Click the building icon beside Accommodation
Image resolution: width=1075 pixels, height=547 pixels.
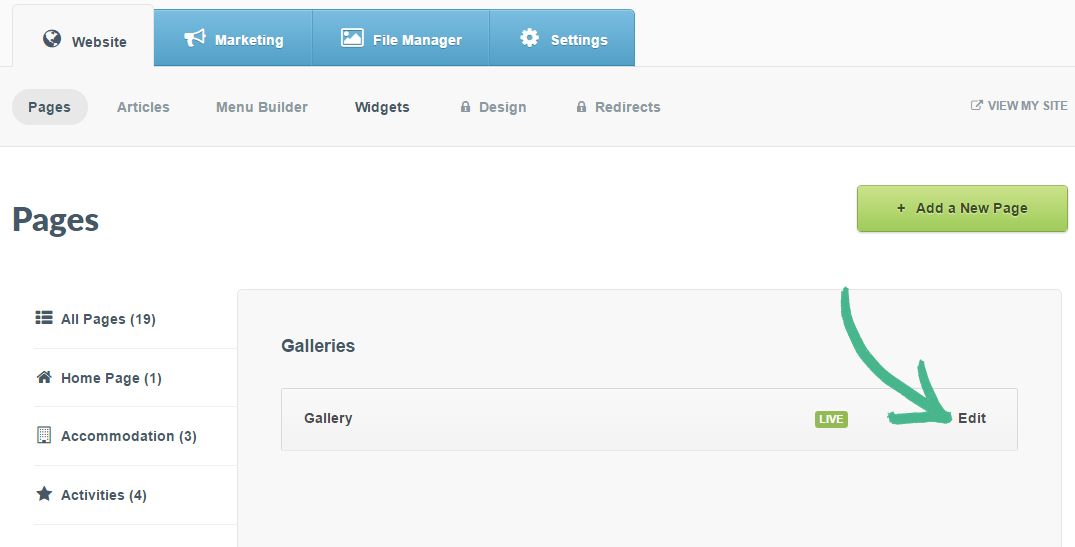coord(44,435)
